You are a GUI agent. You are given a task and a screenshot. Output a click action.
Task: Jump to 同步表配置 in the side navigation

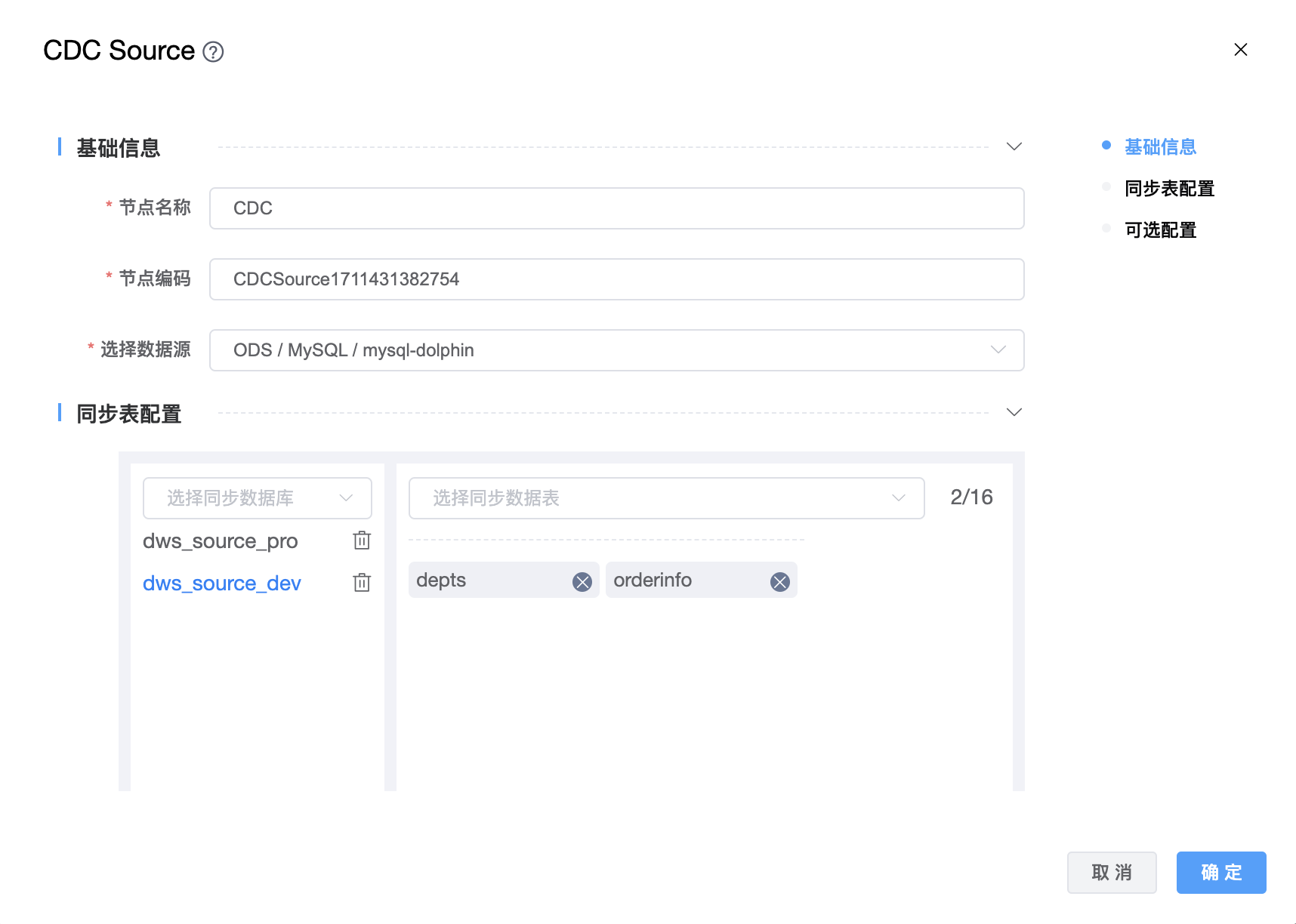coord(1169,188)
